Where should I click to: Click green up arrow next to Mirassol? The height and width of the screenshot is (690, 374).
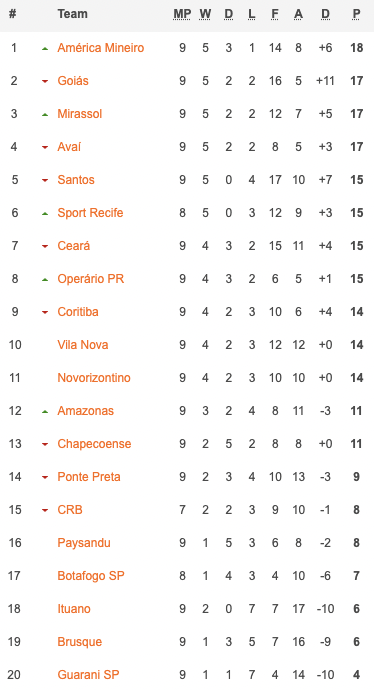(44, 114)
